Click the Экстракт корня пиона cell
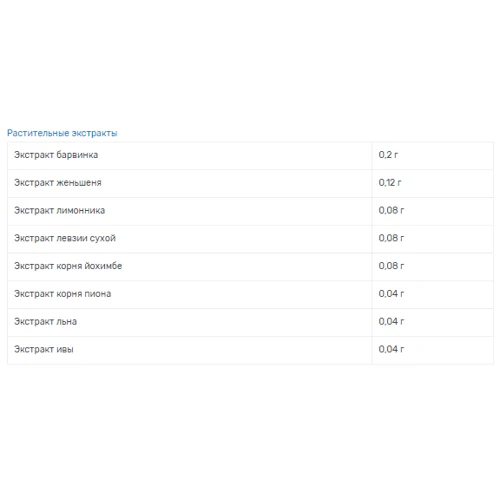The image size is (500, 500). click(190, 294)
